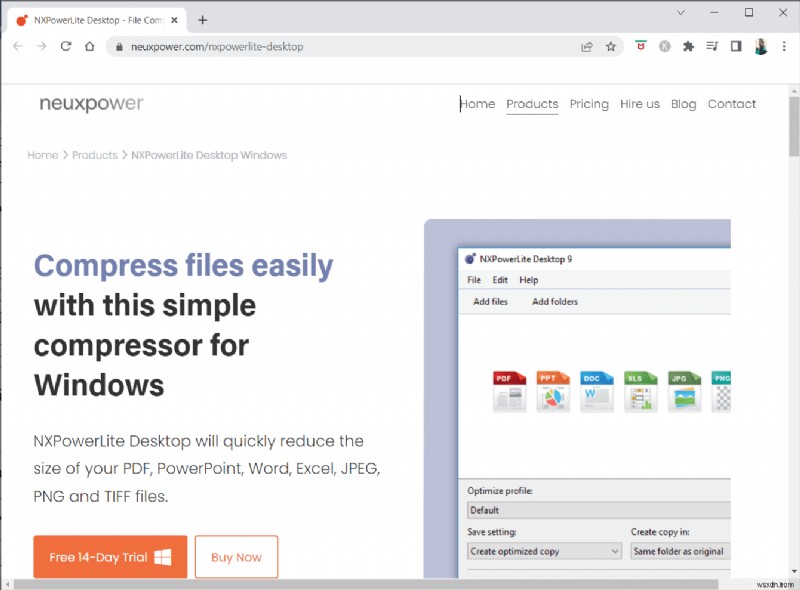Open the media control playlist icon
The width and height of the screenshot is (800, 590).
point(712,46)
